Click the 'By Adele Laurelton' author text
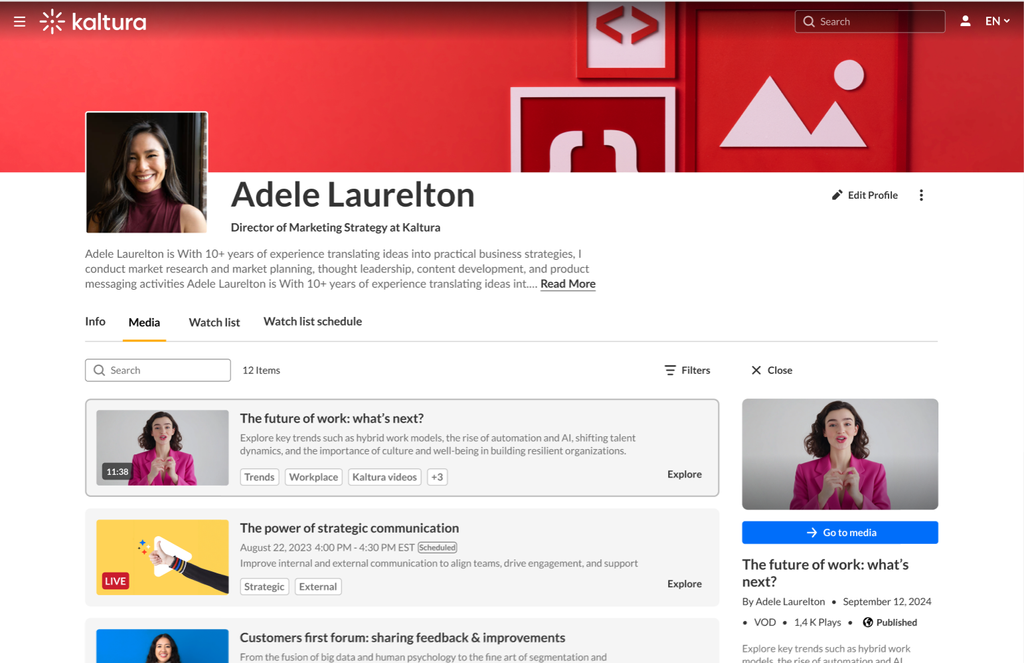This screenshot has height=663, width=1024. point(784,602)
